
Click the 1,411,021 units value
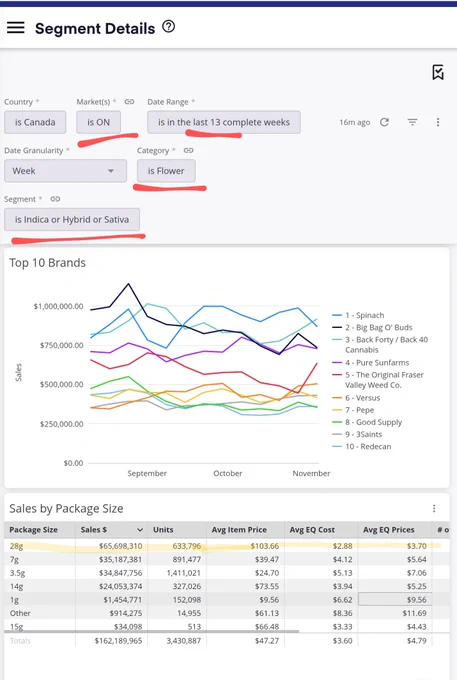click(184, 573)
